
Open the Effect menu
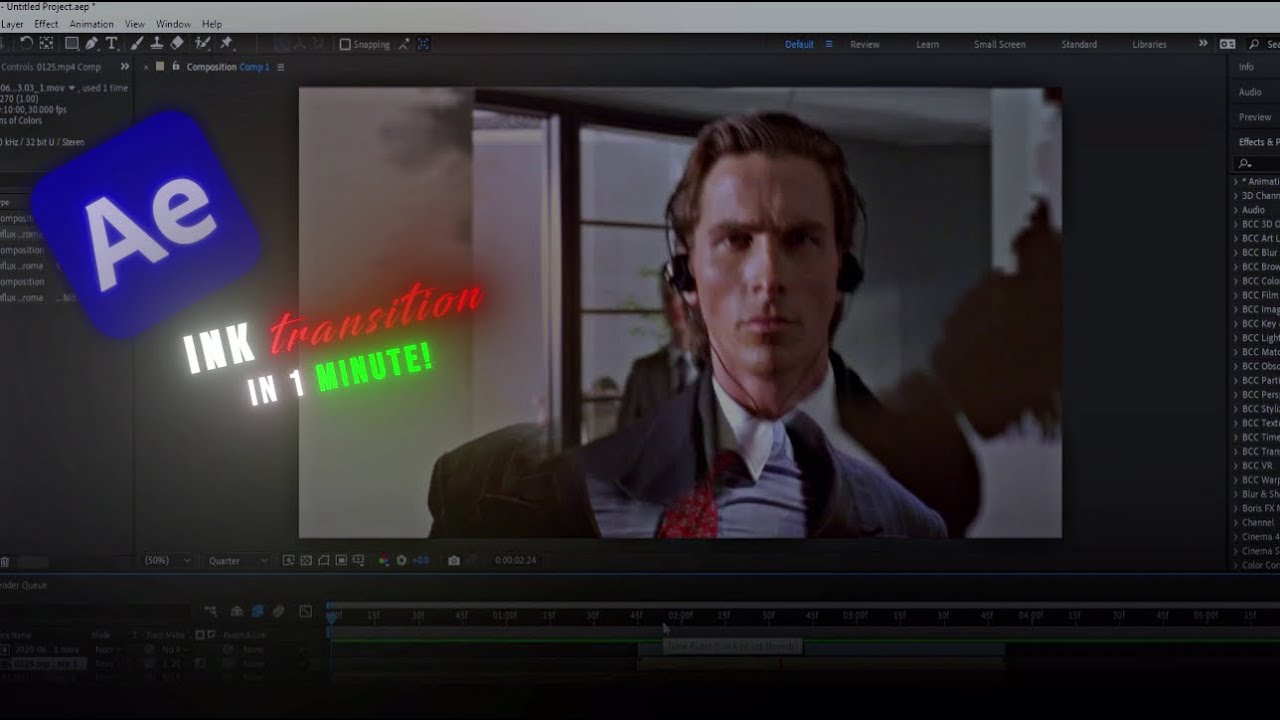pos(46,24)
